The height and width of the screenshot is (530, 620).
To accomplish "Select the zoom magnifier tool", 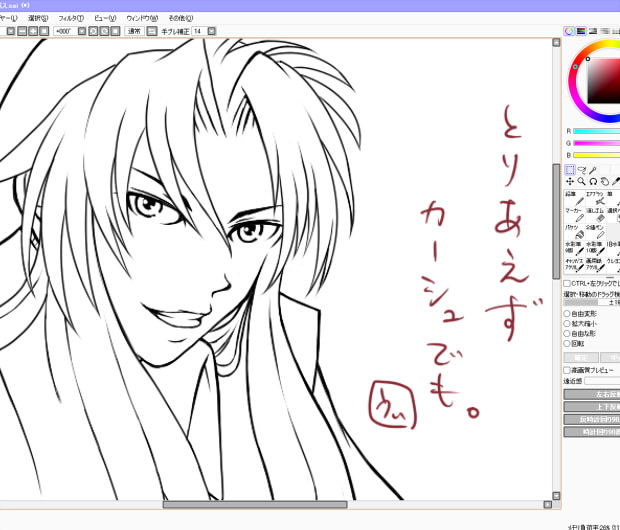I will 581,182.
